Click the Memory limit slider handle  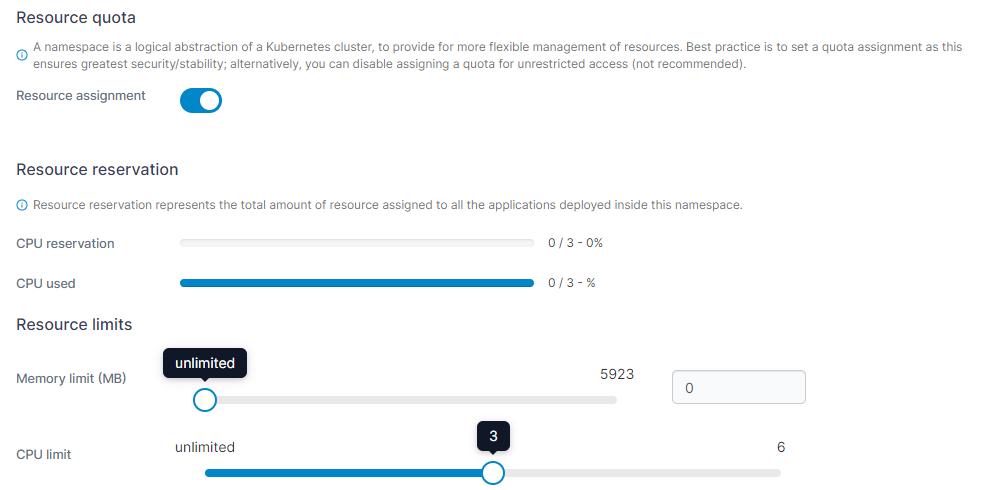205,400
